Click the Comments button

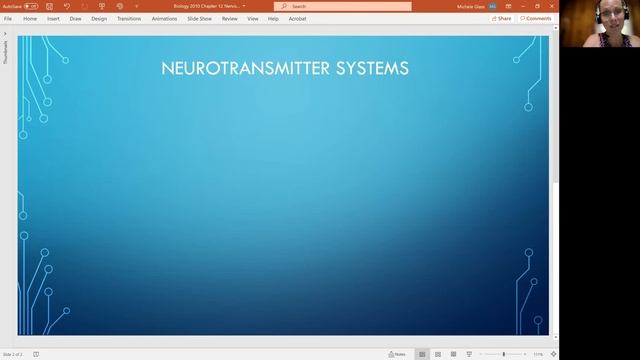click(x=536, y=18)
